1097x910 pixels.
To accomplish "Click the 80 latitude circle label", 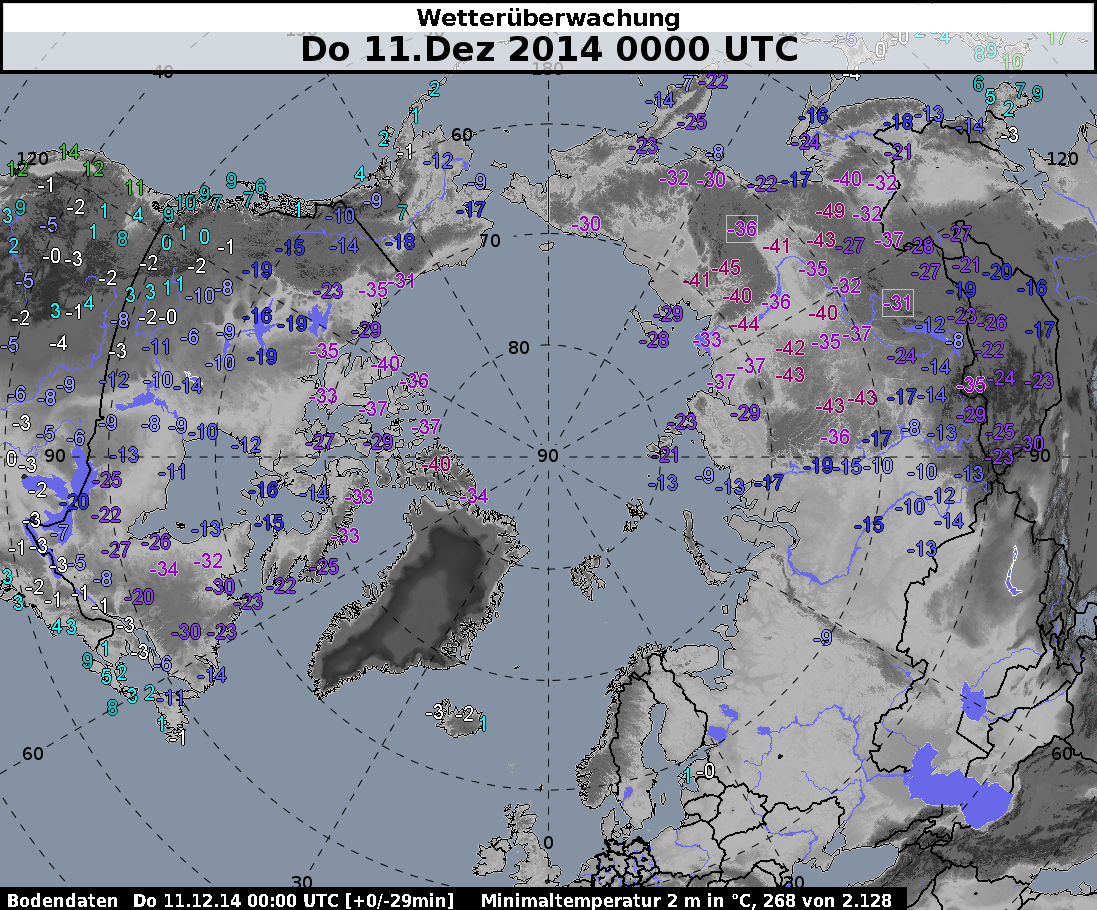I will coord(518,348).
